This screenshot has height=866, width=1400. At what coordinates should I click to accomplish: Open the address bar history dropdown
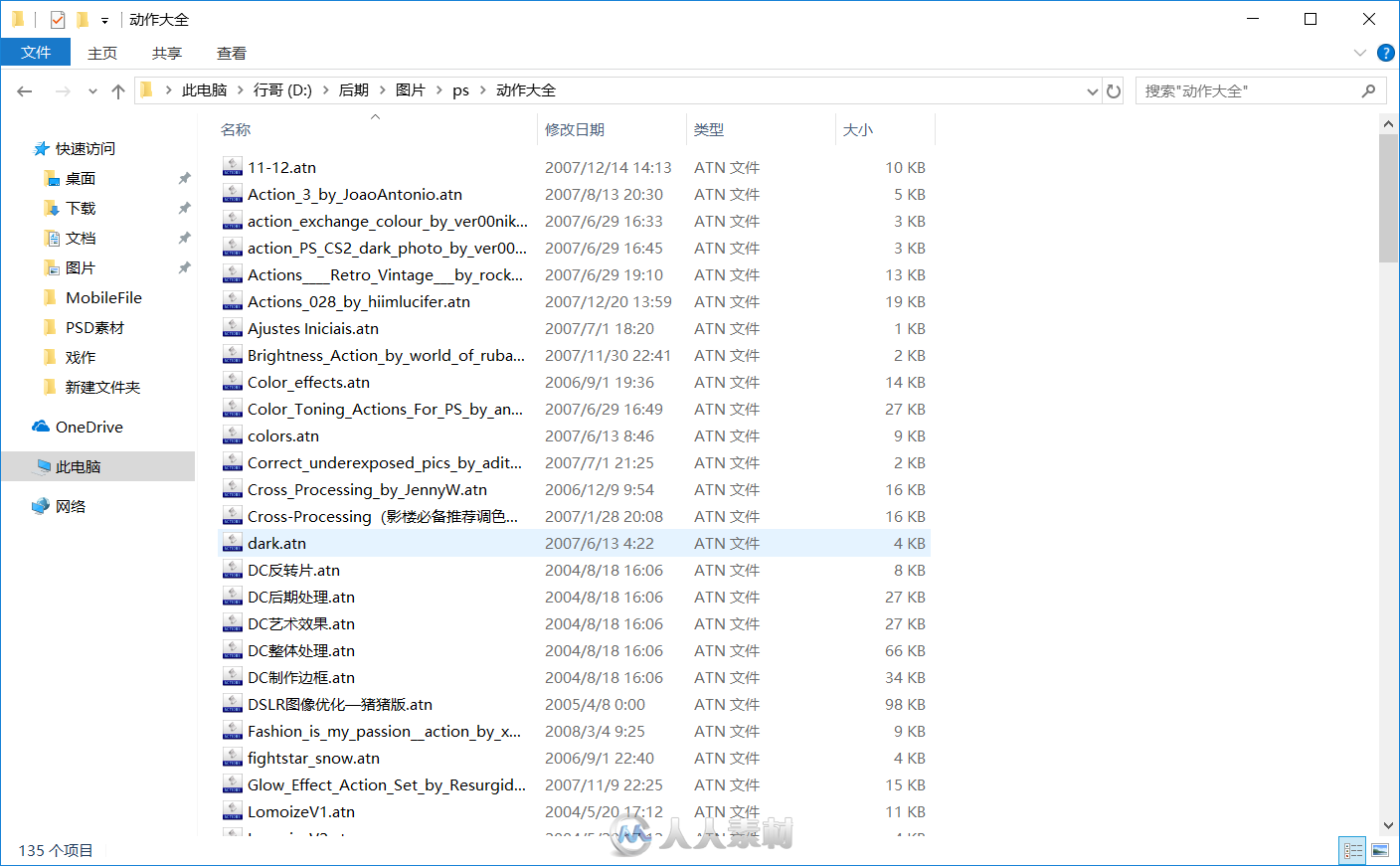click(x=1093, y=91)
